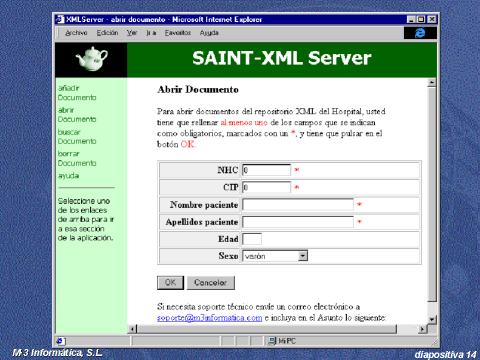
Task: Click the vertical scrollbar thumb
Action: click(x=432, y=194)
